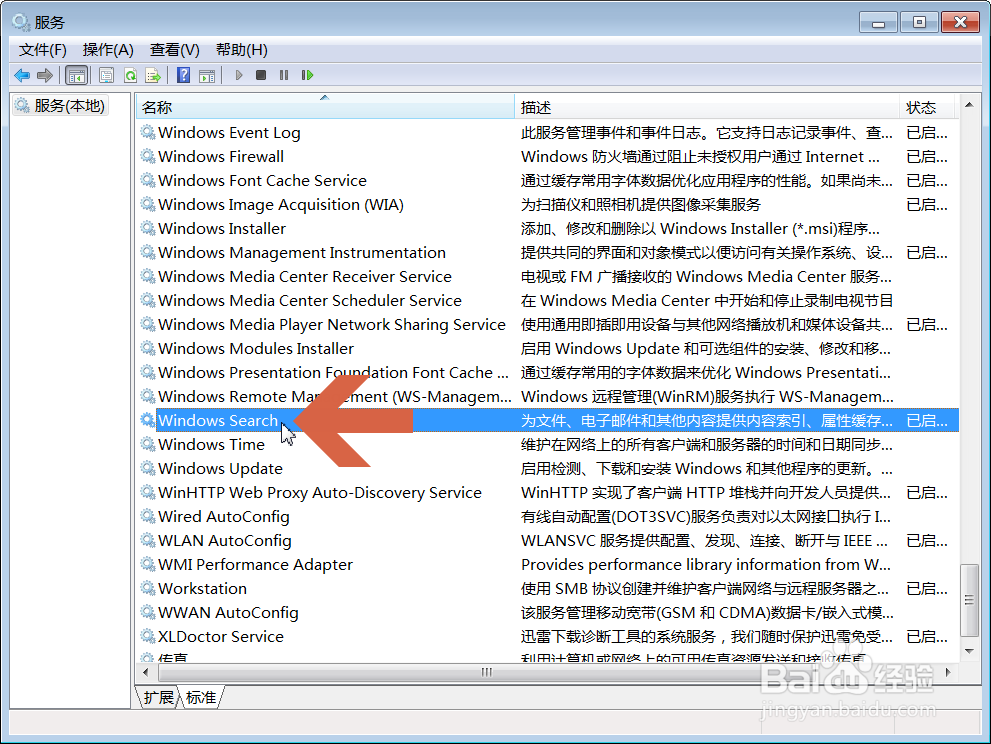The width and height of the screenshot is (991, 744).
Task: Select the Workstation service
Action: pos(547,589)
